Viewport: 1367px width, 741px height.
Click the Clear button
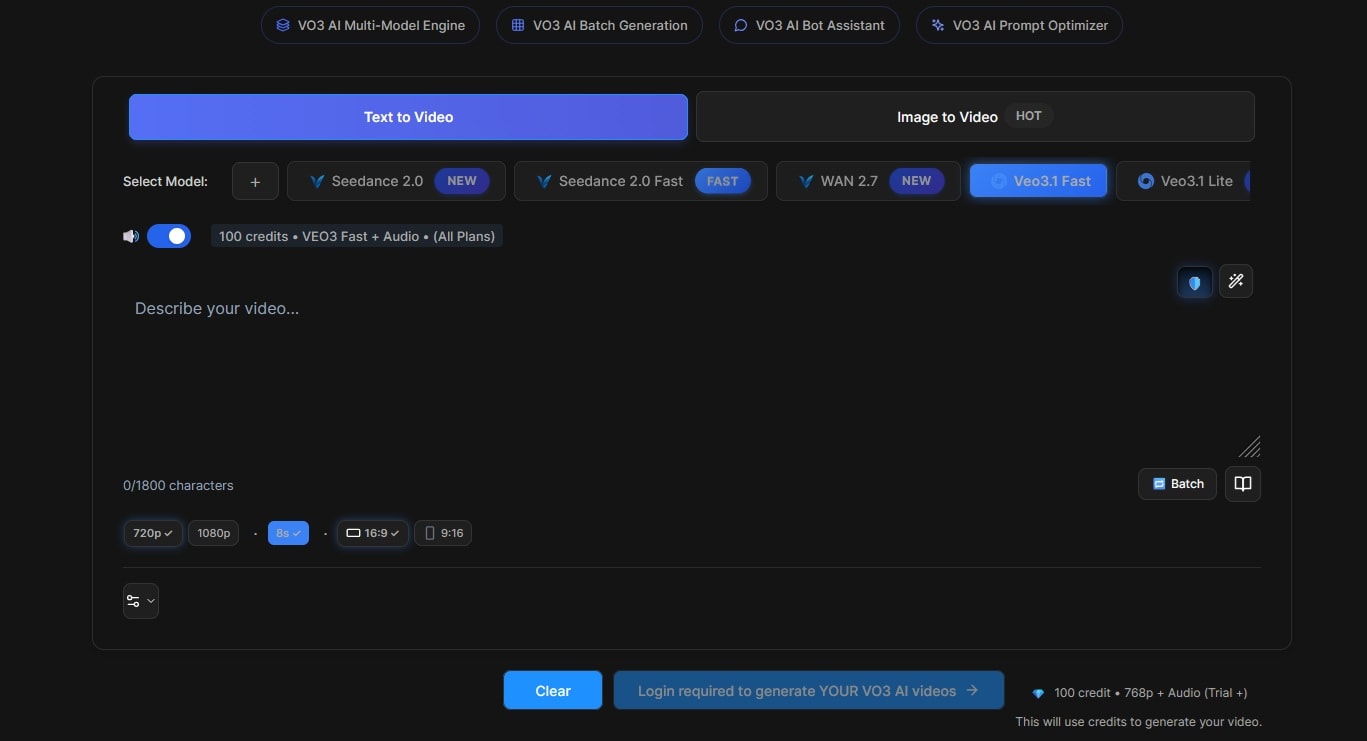tap(553, 690)
